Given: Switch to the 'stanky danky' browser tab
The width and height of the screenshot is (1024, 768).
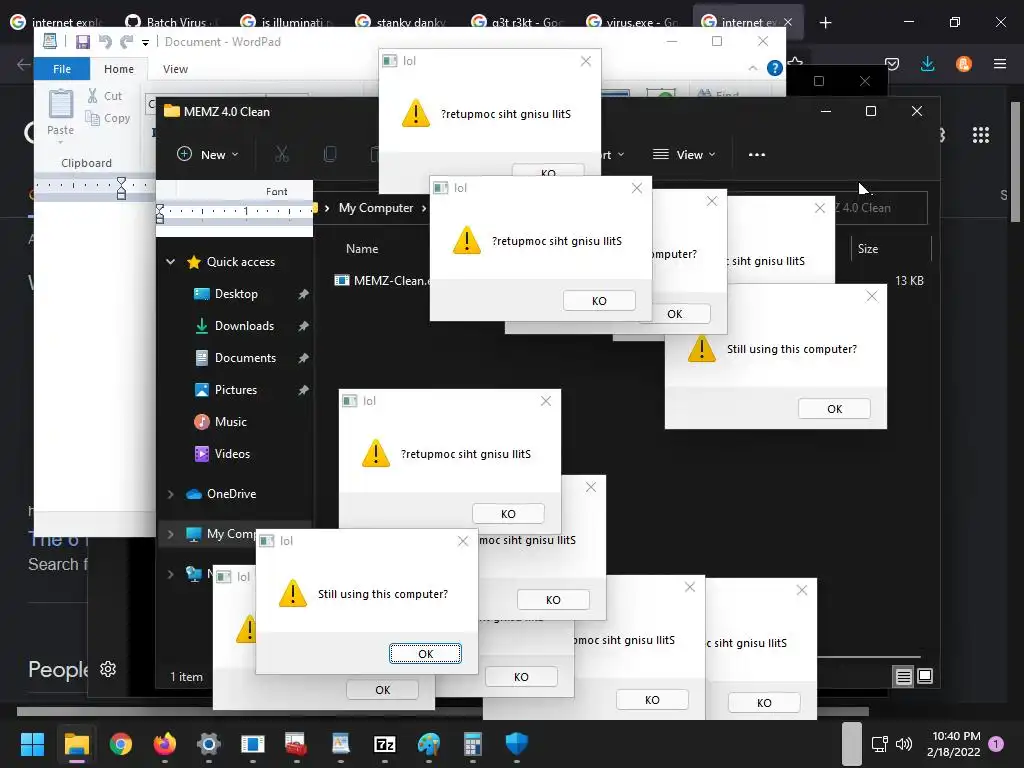Looking at the screenshot, I should pos(400,22).
